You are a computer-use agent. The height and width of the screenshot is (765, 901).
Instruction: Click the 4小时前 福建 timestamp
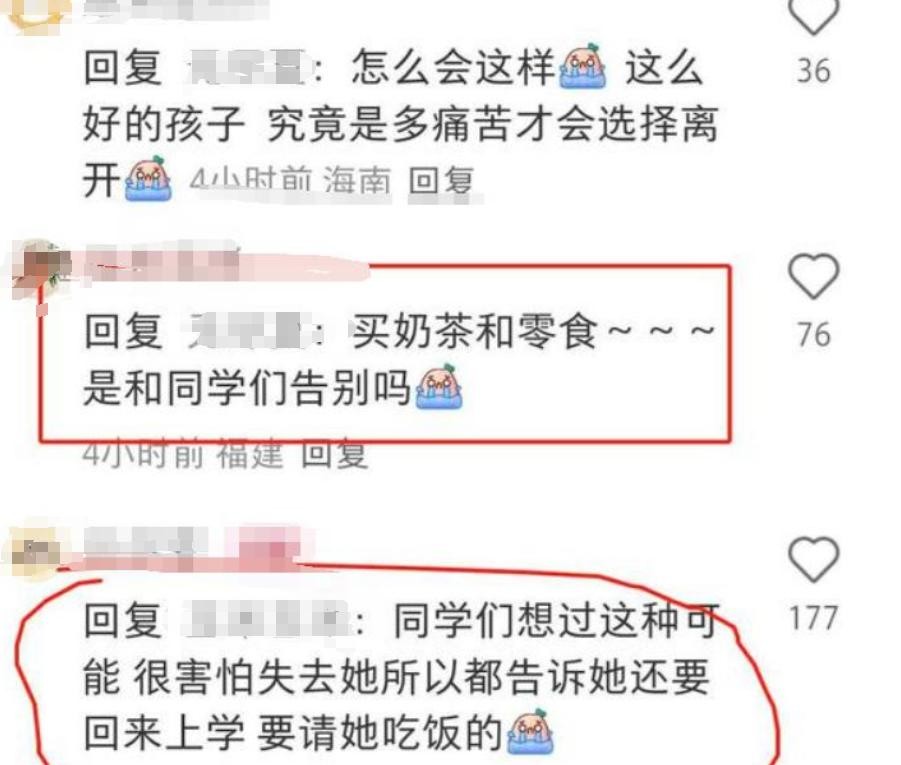(x=183, y=455)
